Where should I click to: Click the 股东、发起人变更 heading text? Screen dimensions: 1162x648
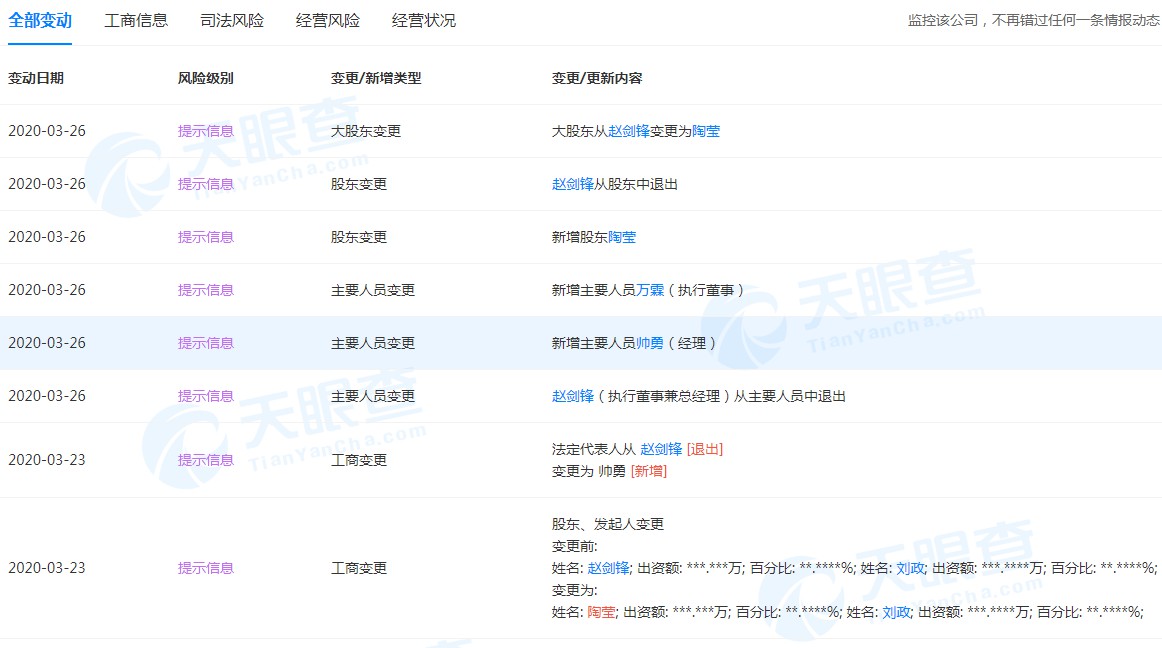tap(608, 524)
